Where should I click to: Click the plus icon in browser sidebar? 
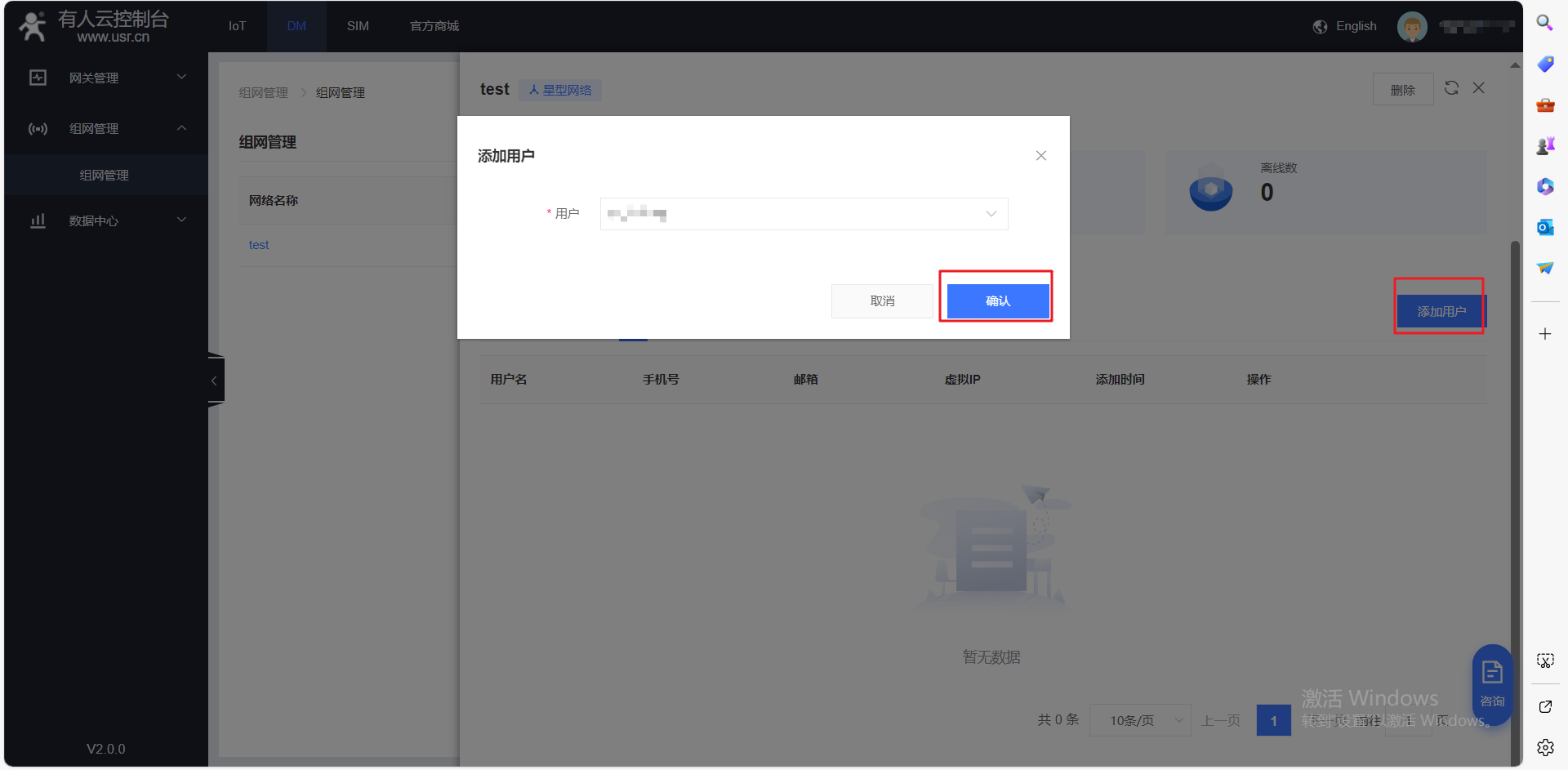(x=1544, y=334)
